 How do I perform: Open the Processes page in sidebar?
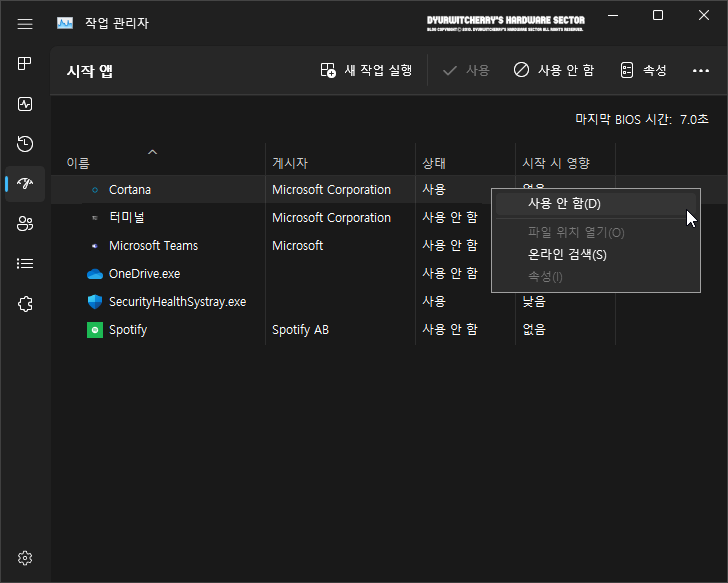point(25,63)
